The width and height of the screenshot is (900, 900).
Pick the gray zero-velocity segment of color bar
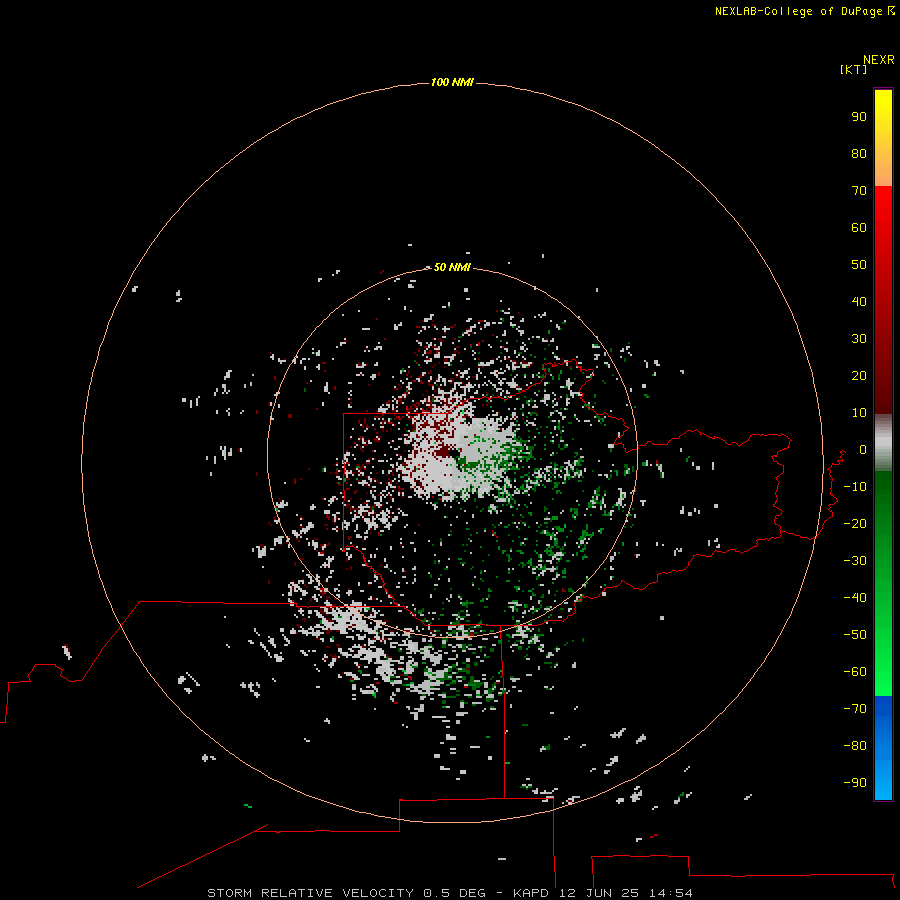click(883, 443)
